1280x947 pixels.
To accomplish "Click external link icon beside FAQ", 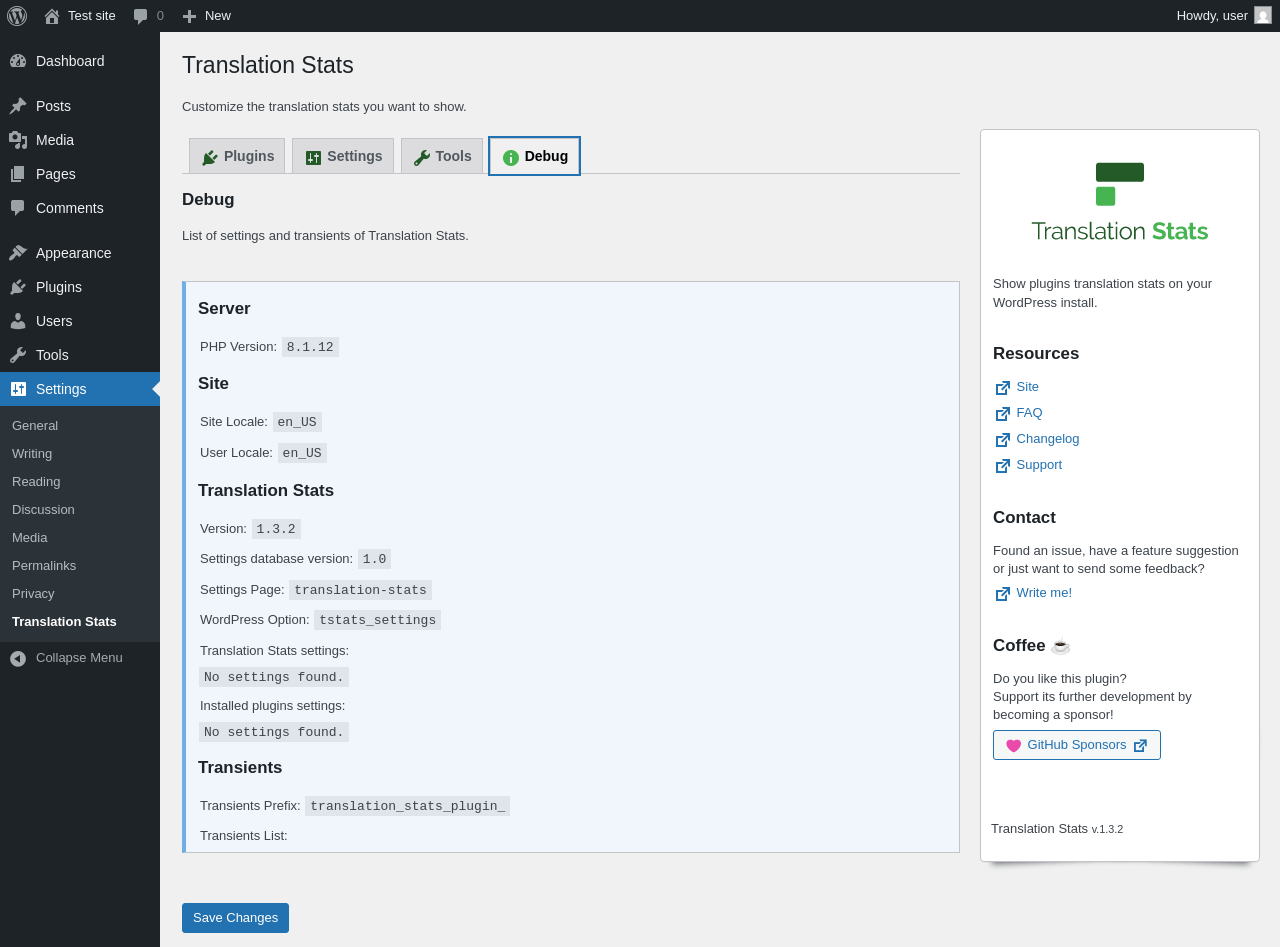I will point(1003,414).
